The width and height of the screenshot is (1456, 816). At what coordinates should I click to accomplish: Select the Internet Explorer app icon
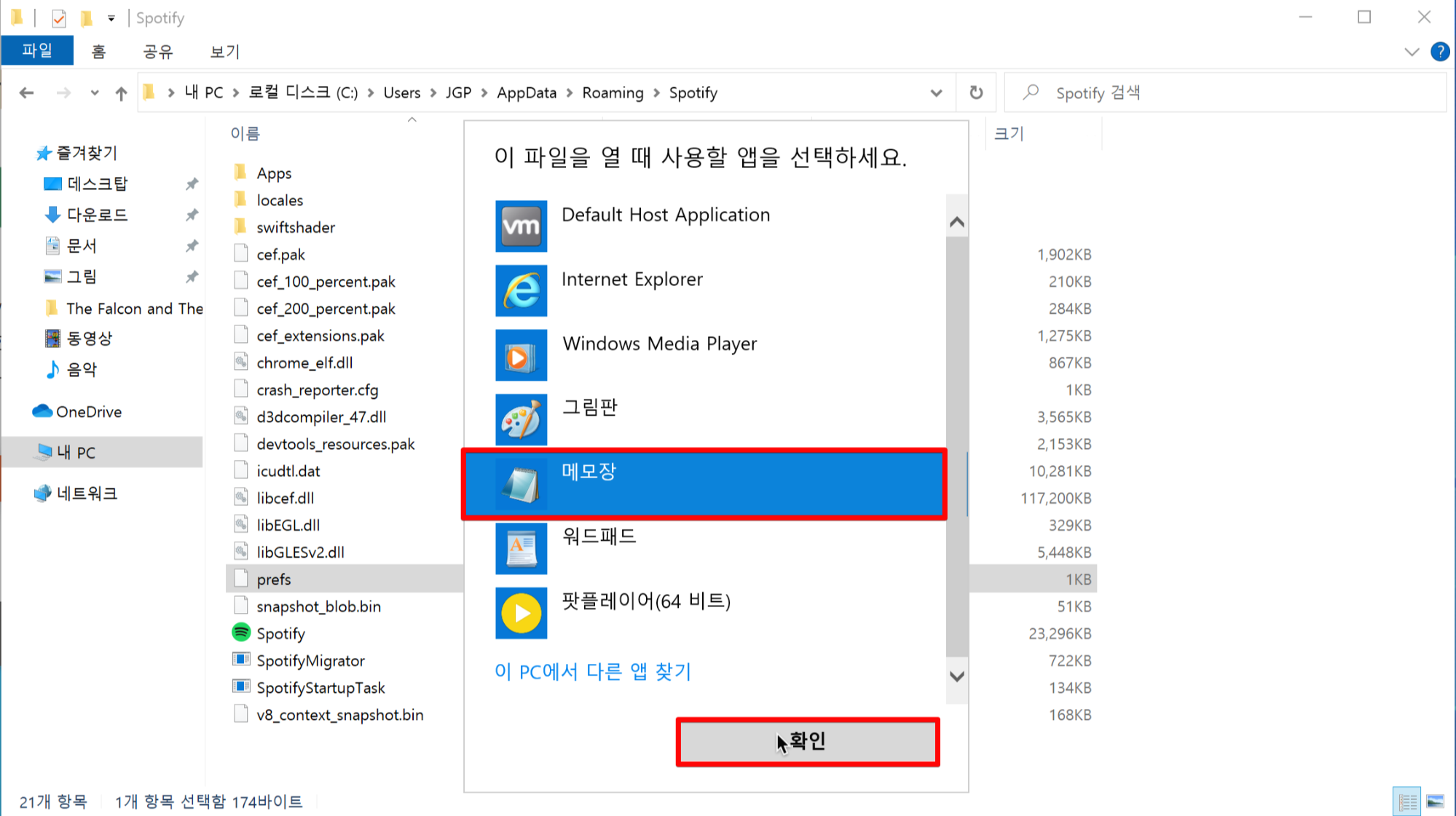521,290
